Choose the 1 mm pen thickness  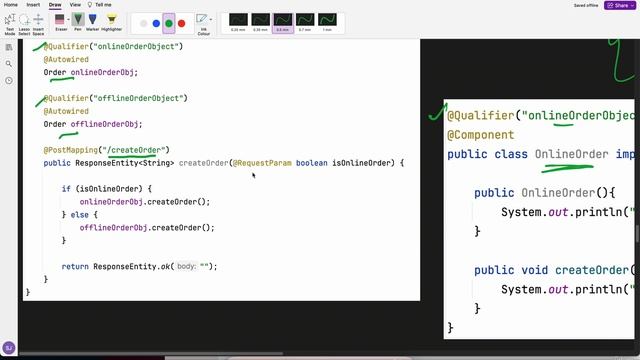(327, 22)
